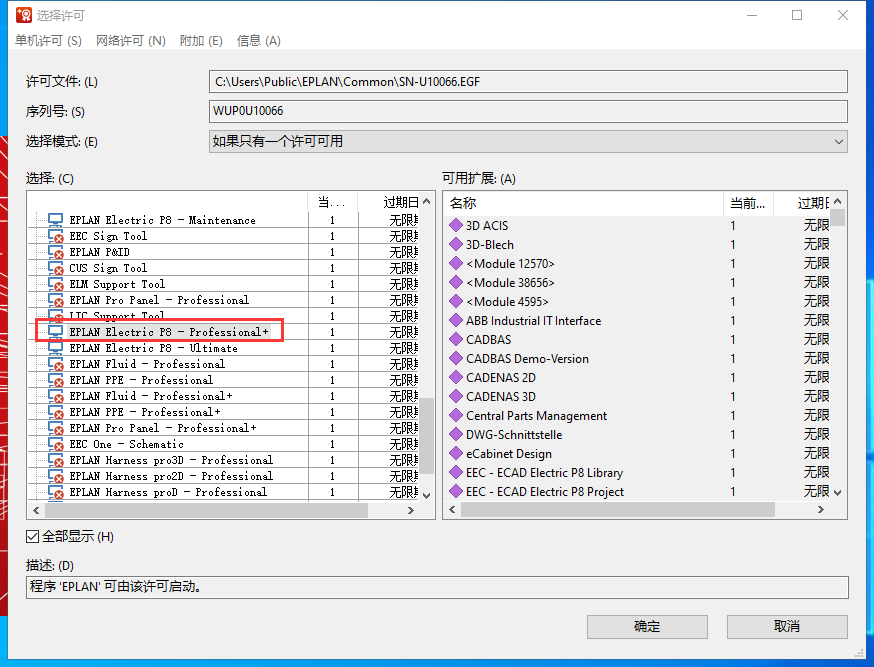Click the license list horizontal scrollbar thumb
This screenshot has width=874, height=667.
[206, 510]
